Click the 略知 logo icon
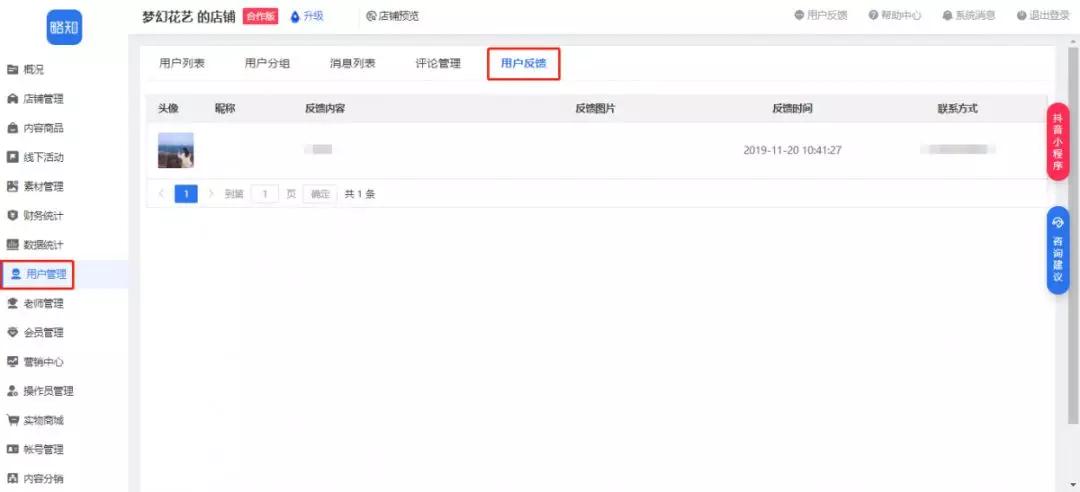This screenshot has height=492, width=1080. 65,28
